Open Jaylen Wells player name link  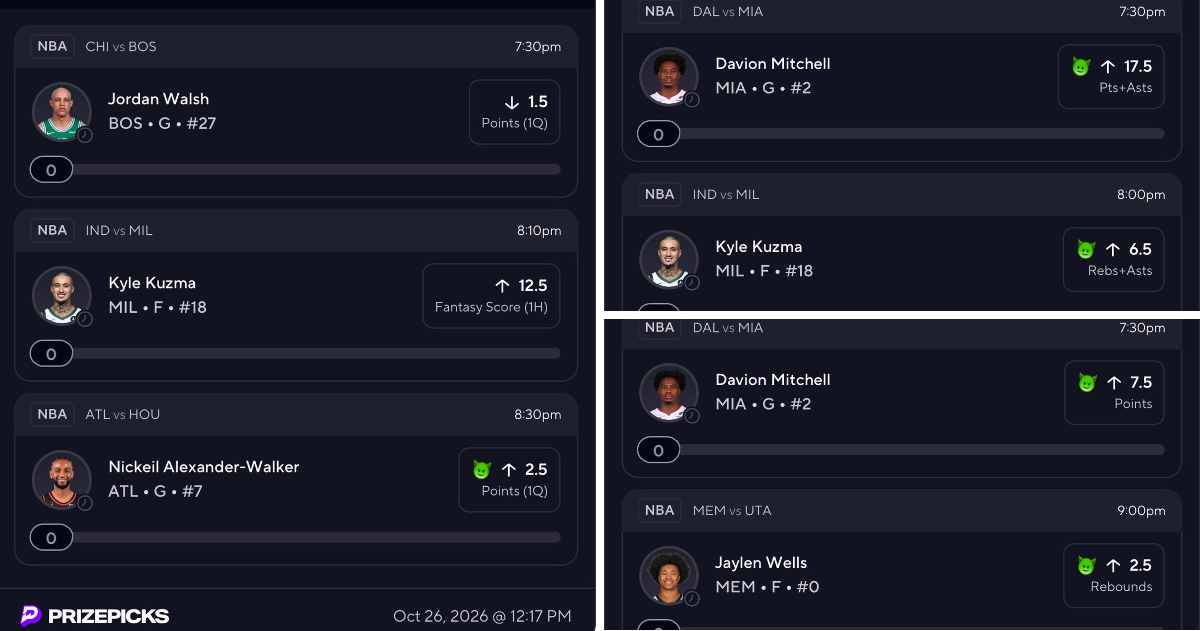[761, 562]
